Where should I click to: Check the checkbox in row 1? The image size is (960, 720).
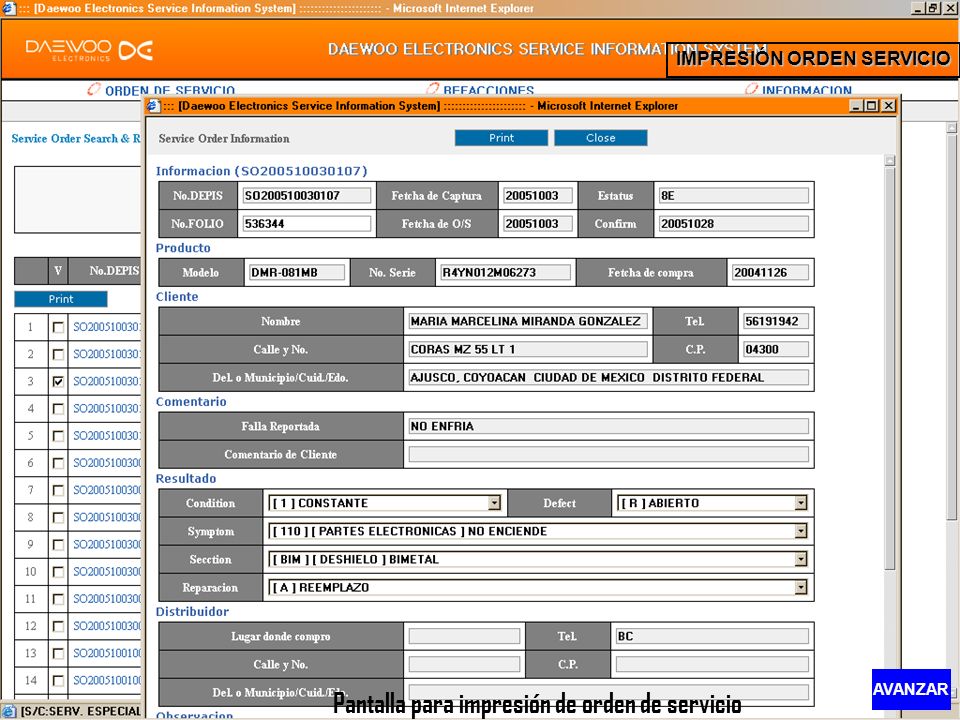[x=58, y=327]
